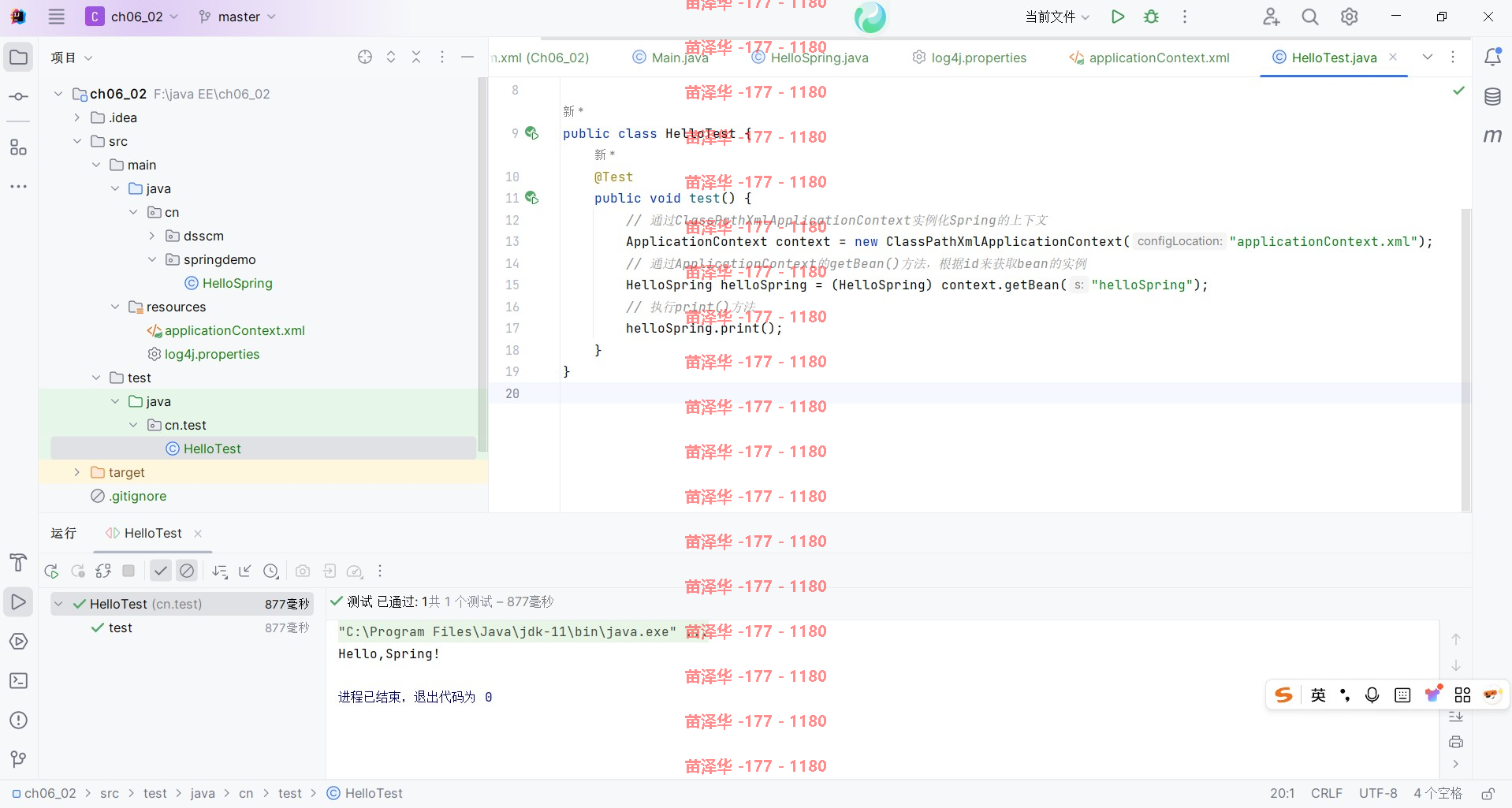Screen dimensions: 1512x808
Task: Click the run gutter icon beside test() method
Action: [x=532, y=198]
